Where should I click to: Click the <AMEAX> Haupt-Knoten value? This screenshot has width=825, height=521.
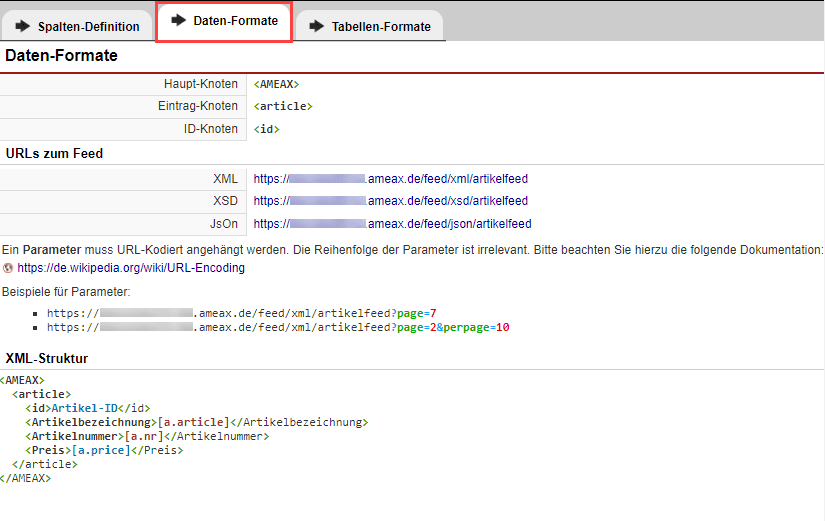pyautogui.click(x=276, y=84)
